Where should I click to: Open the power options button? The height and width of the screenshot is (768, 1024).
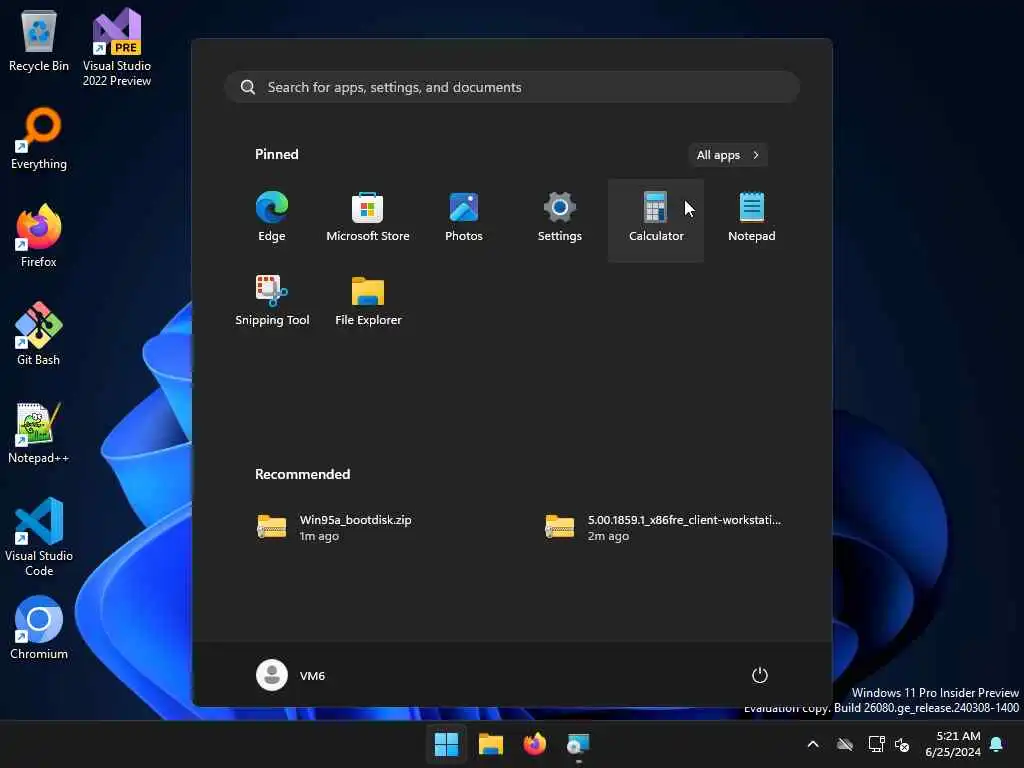(x=759, y=675)
